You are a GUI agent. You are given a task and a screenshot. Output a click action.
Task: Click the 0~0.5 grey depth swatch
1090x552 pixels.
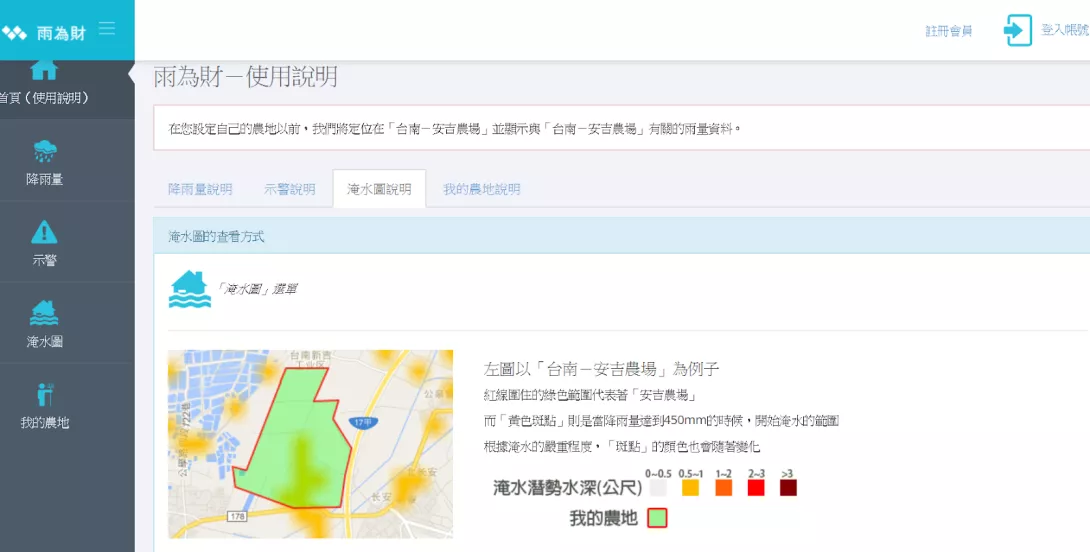(x=658, y=487)
